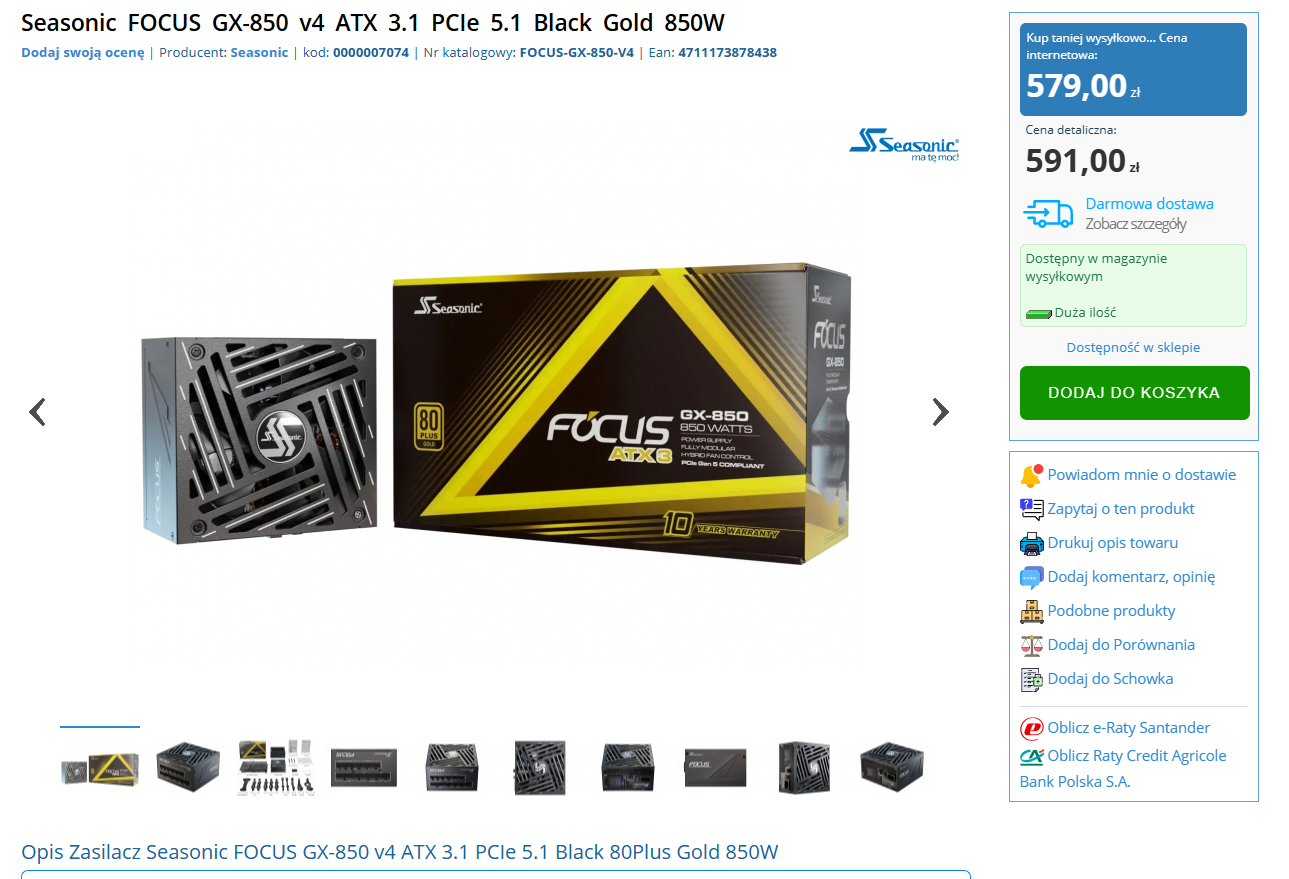Open Zobacz szczegóły delivery details
1289x879 pixels.
pyautogui.click(x=1136, y=224)
